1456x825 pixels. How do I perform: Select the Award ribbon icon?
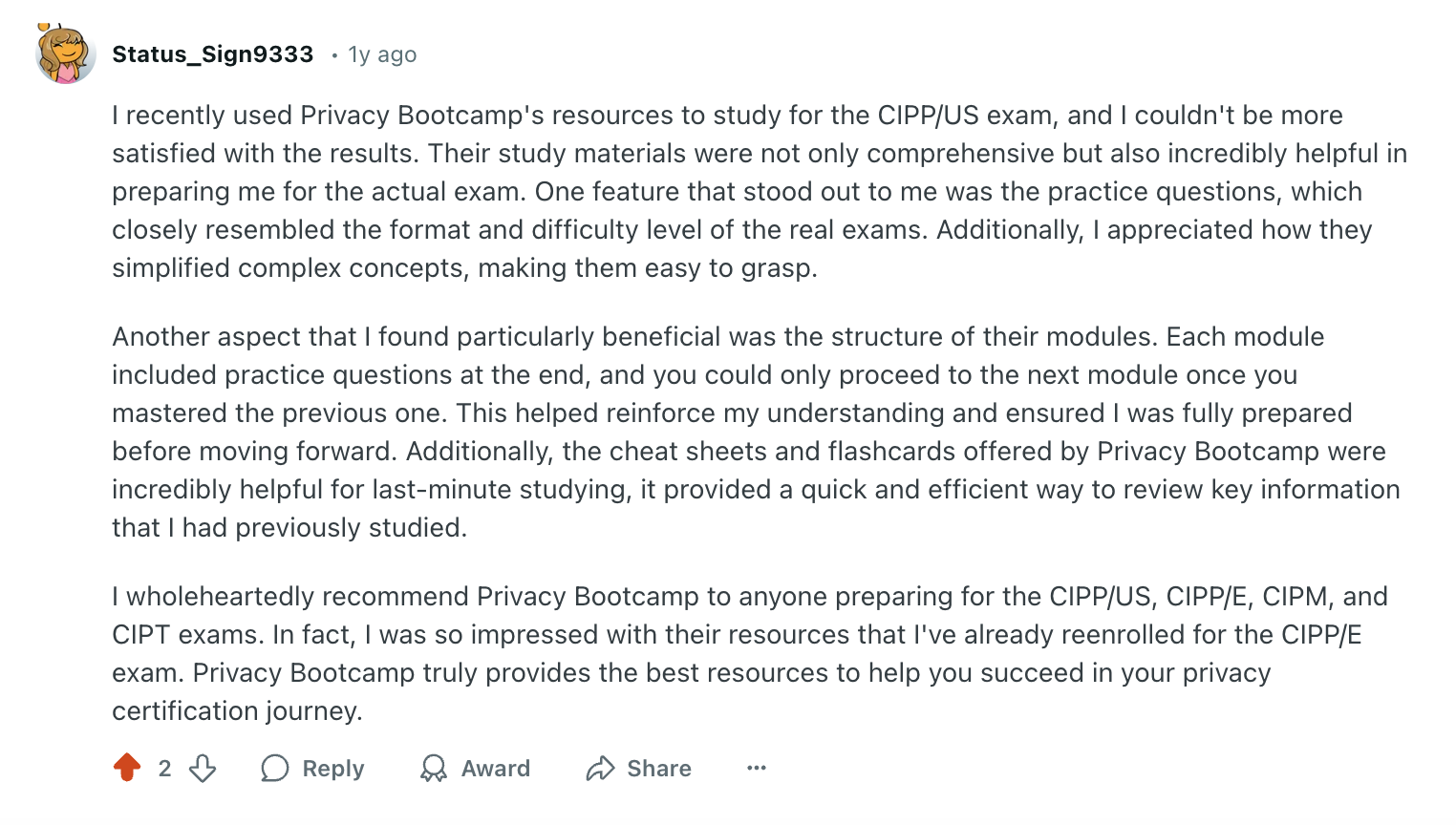pos(434,768)
